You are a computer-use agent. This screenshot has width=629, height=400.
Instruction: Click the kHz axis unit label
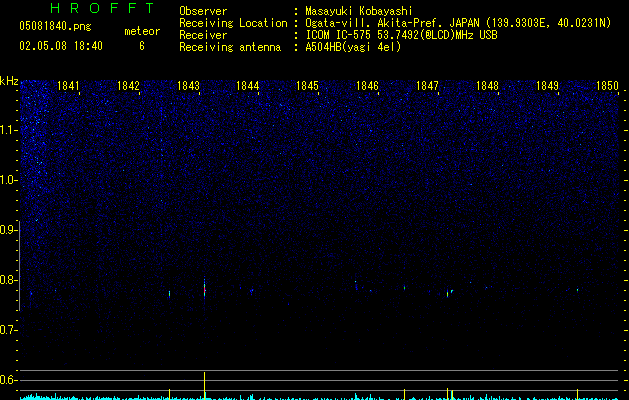(9, 81)
